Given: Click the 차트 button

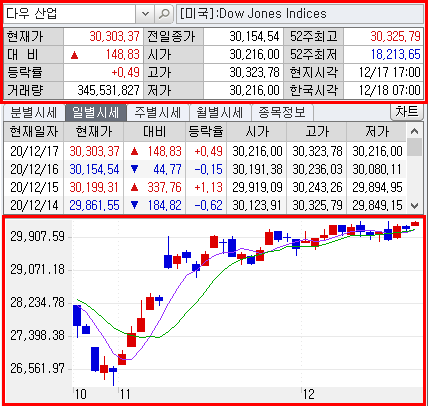Looking at the screenshot, I should coord(407,112).
